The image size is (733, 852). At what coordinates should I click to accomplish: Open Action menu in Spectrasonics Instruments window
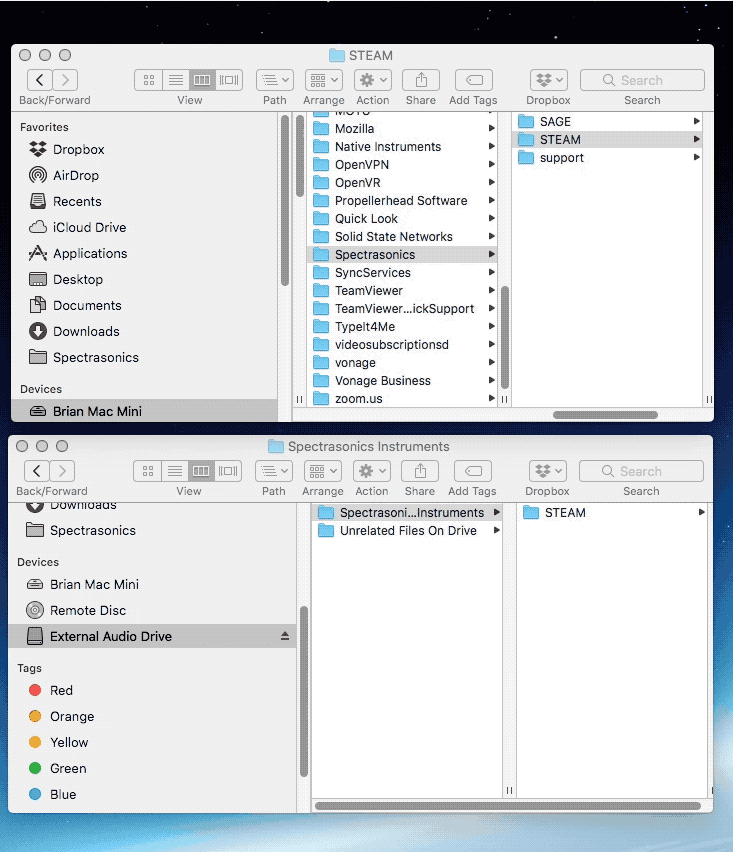(x=372, y=471)
